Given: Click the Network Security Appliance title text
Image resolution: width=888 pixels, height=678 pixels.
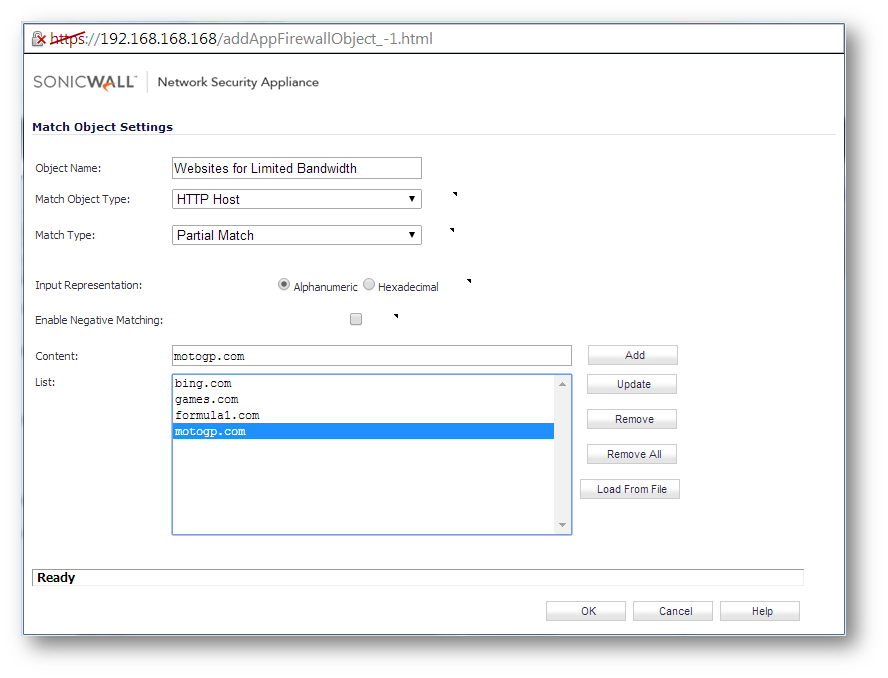Looking at the screenshot, I should point(238,82).
